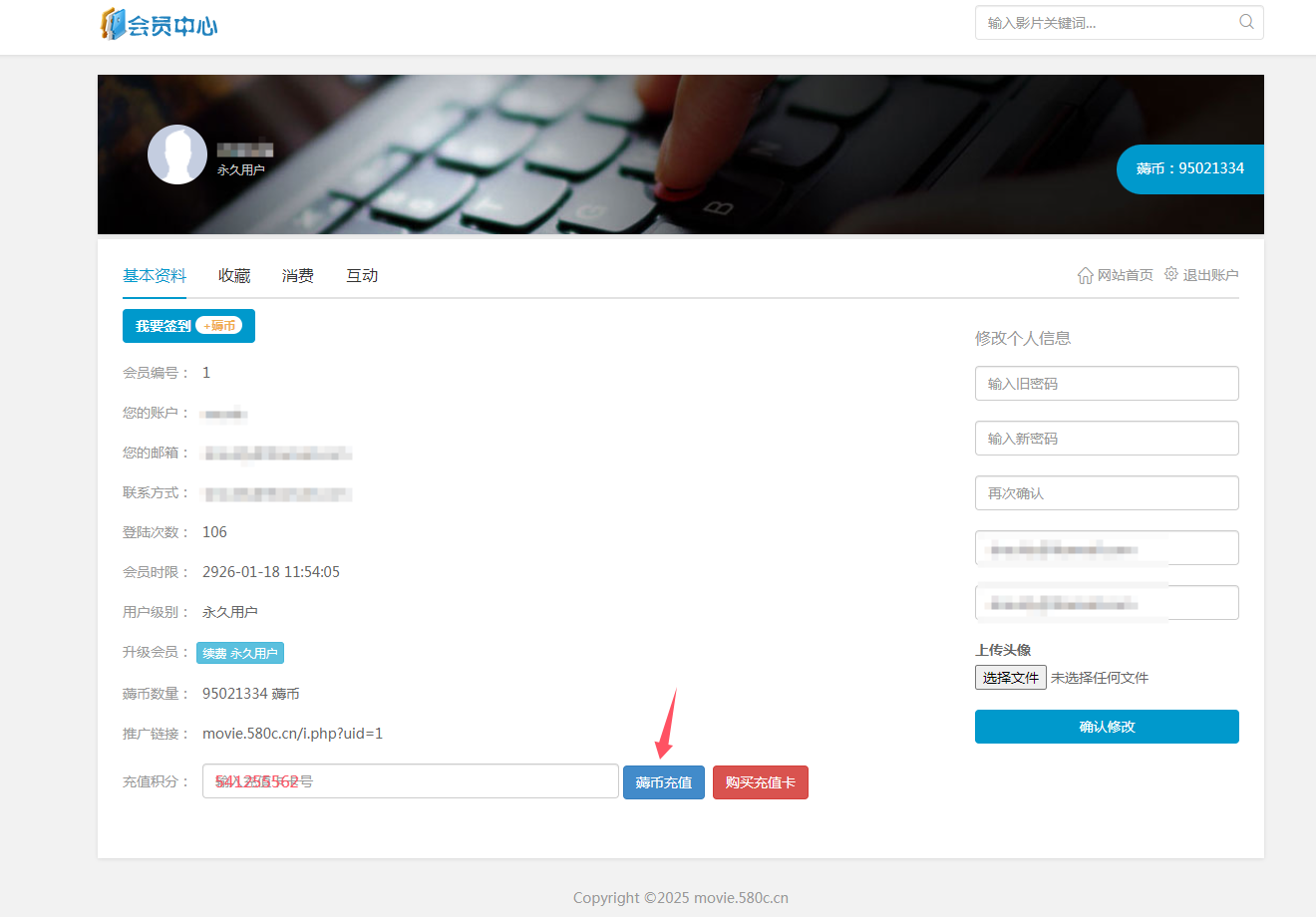This screenshot has width=1316, height=917.
Task: Open the 基本资料 tab
Action: pyautogui.click(x=155, y=276)
